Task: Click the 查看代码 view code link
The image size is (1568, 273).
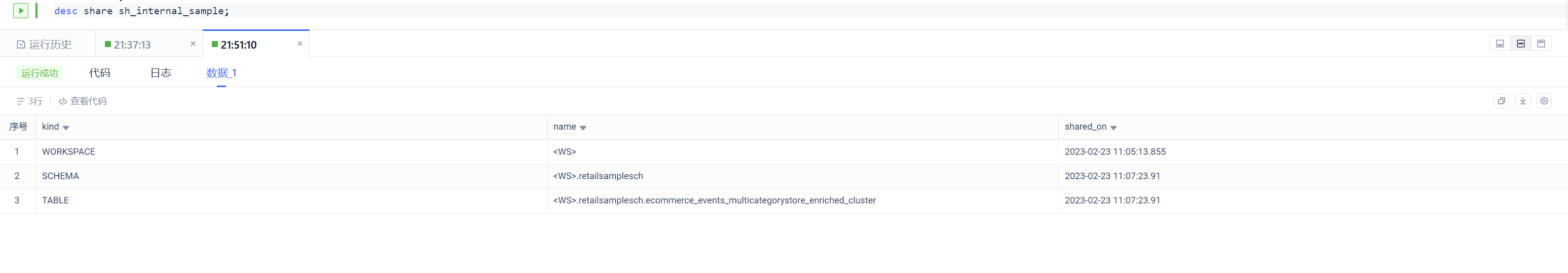Action: pyautogui.click(x=83, y=101)
